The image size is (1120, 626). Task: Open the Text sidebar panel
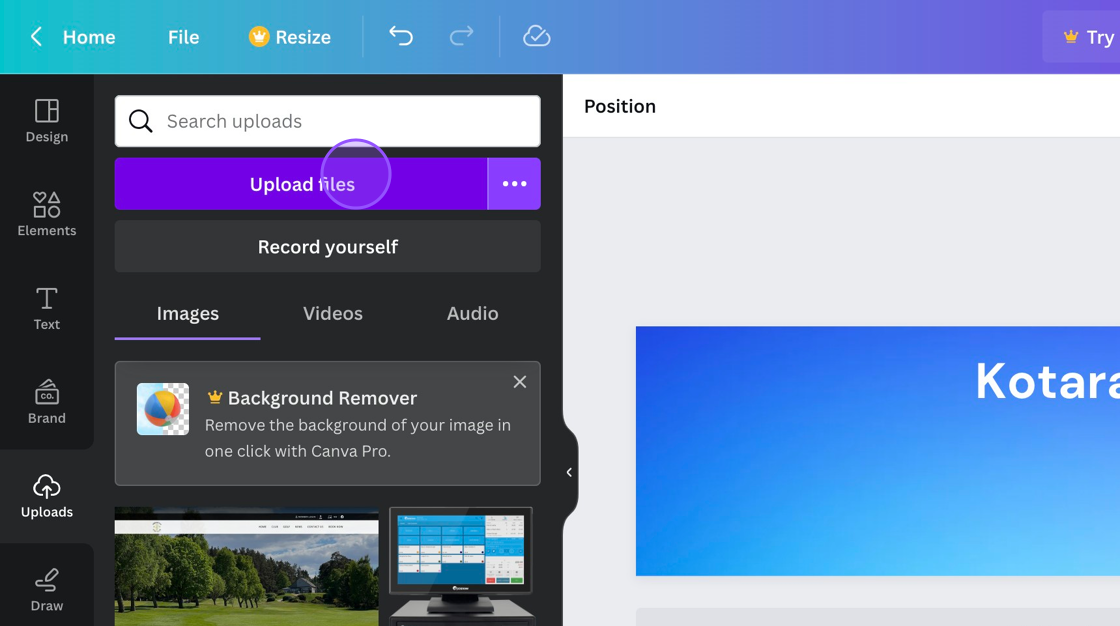click(46, 308)
